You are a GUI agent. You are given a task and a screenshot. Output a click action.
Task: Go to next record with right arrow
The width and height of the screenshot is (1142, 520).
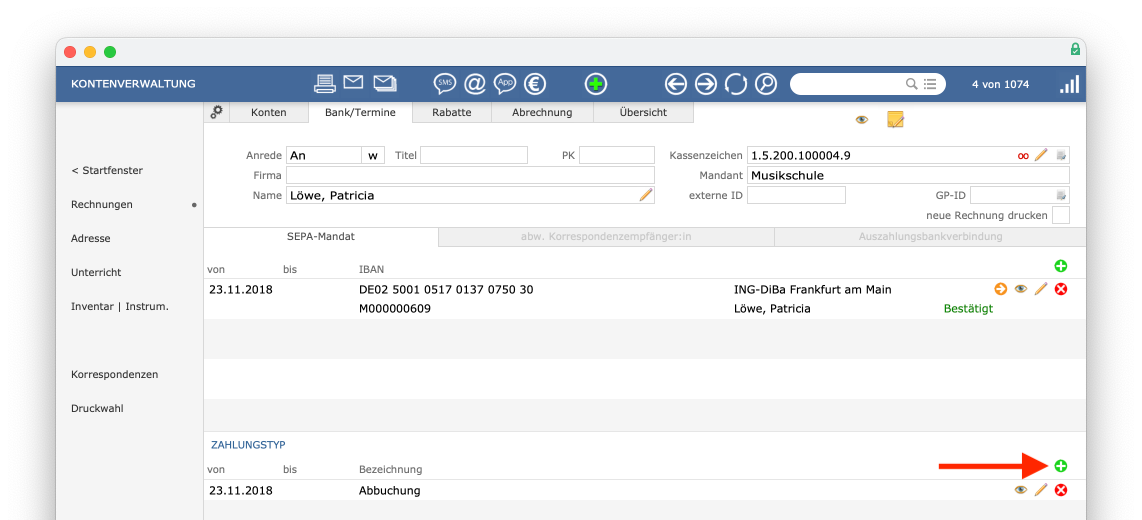pyautogui.click(x=706, y=84)
